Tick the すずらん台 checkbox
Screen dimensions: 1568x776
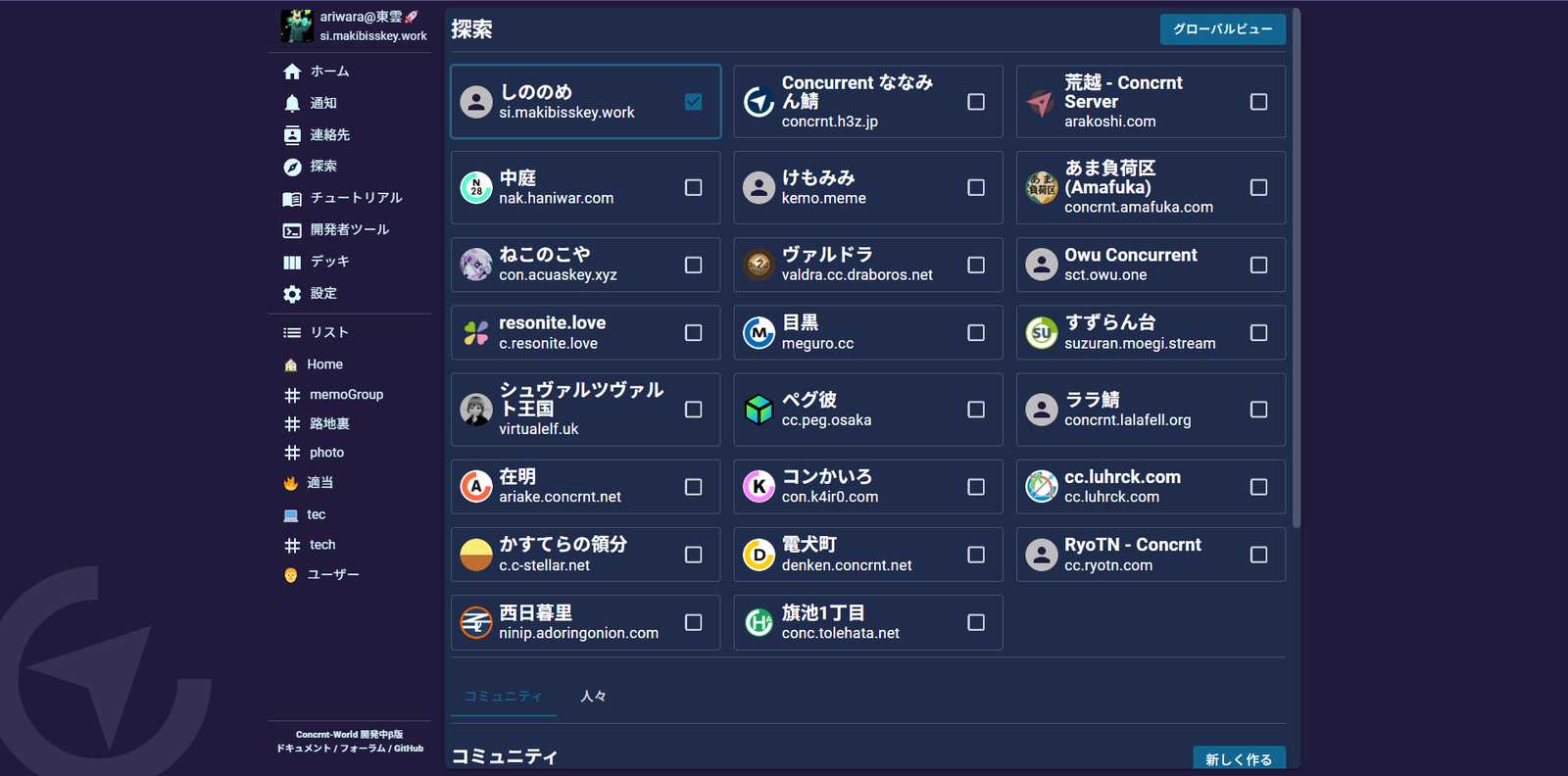(1259, 333)
